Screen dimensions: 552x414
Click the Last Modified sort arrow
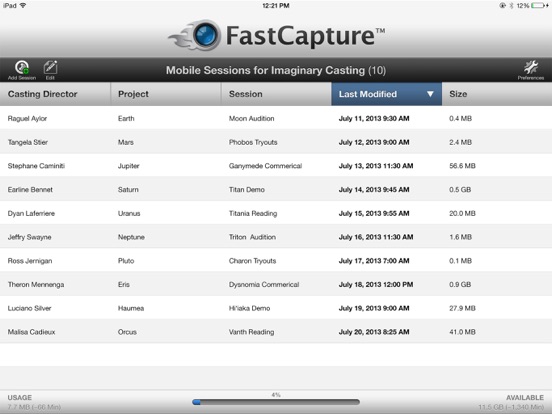click(x=430, y=94)
